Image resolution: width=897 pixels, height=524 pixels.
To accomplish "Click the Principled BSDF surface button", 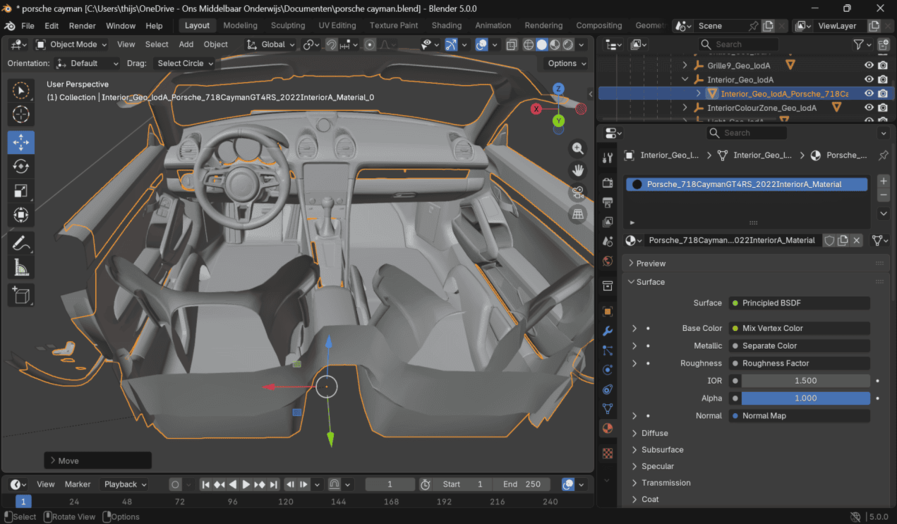I will (x=800, y=303).
